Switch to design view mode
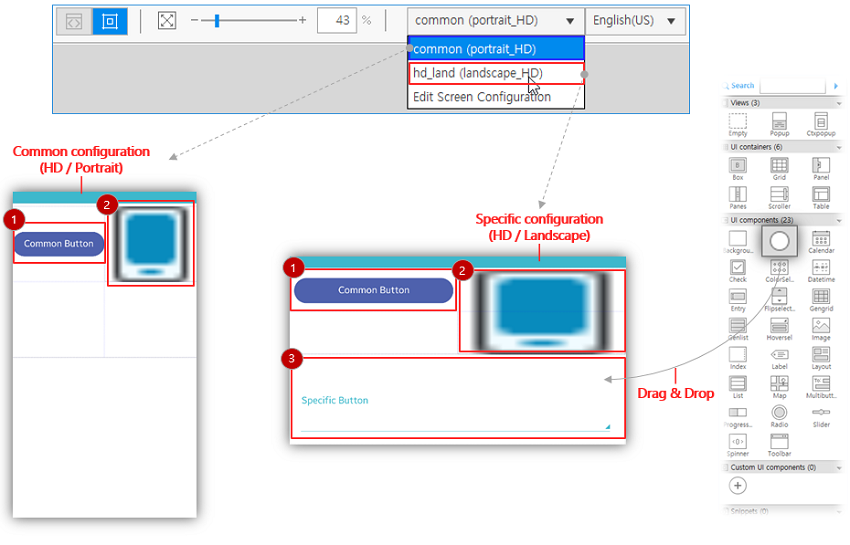Image resolution: width=850 pixels, height=545 pixels. 110,21
